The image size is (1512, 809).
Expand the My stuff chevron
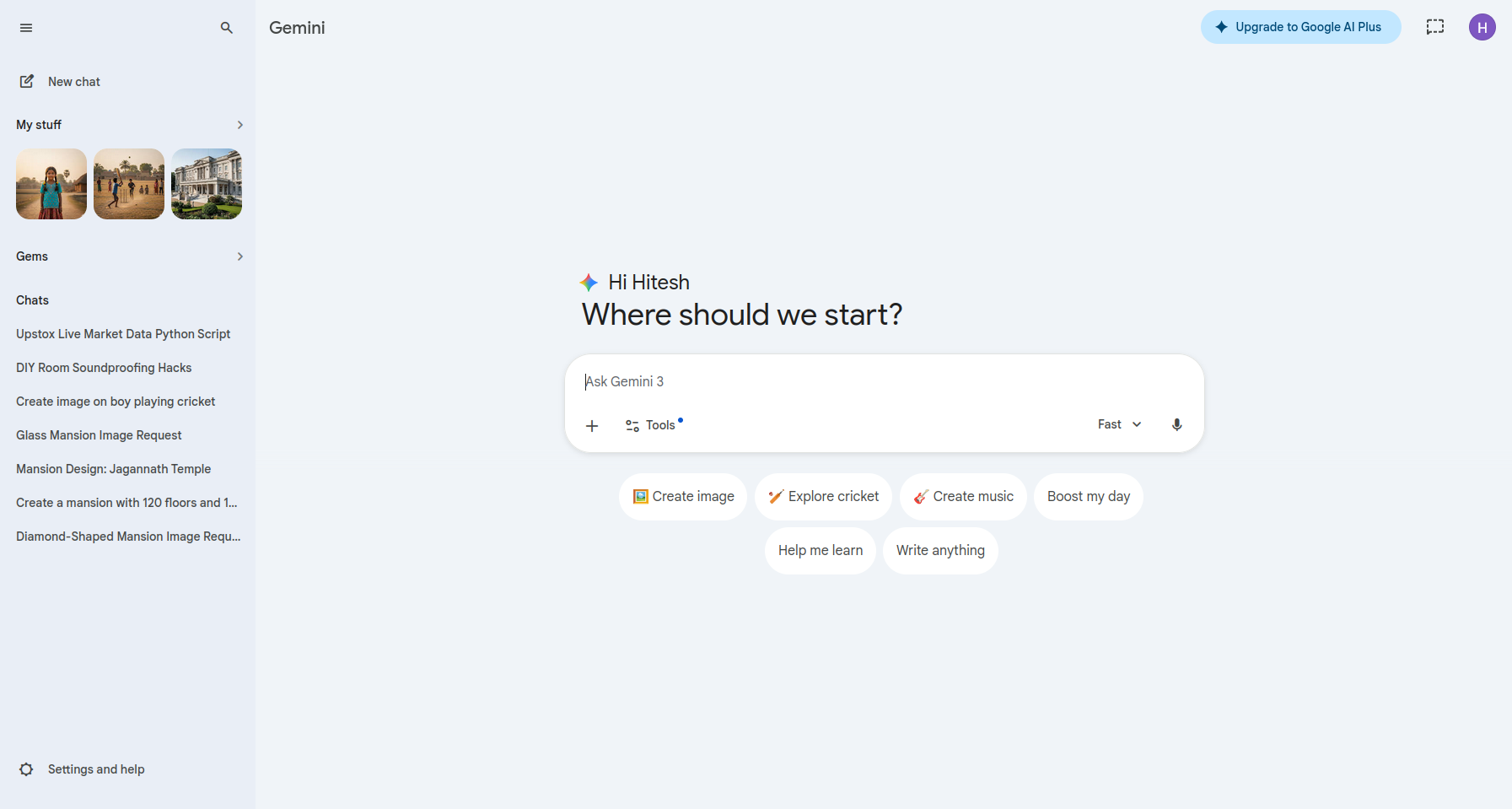point(240,125)
